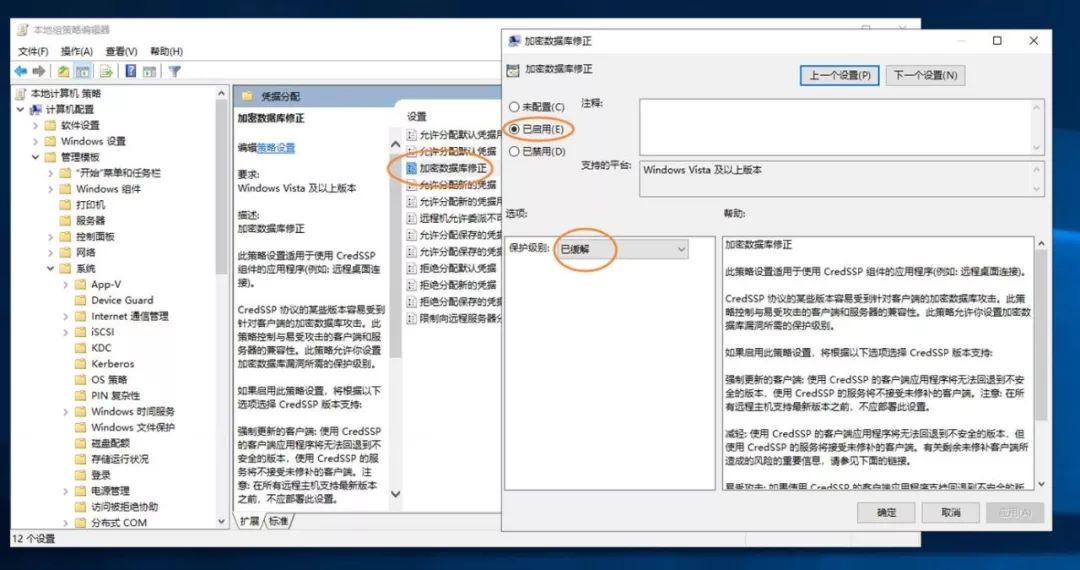Click the 帮助 text scrollbar down arrow
The width and height of the screenshot is (1080, 570).
[x=1041, y=484]
